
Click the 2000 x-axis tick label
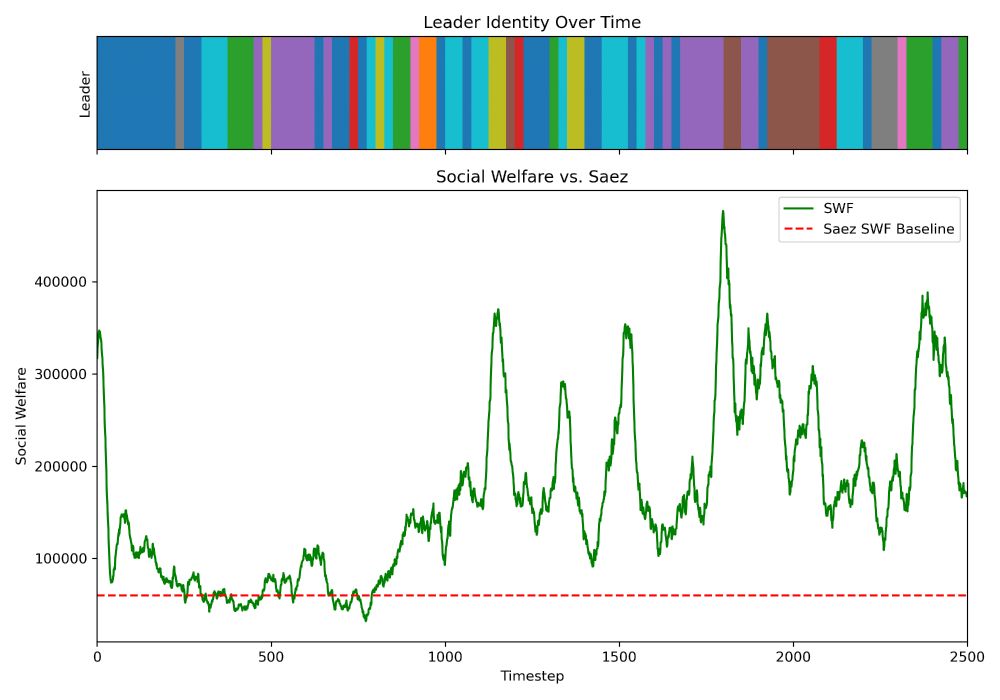(x=793, y=657)
